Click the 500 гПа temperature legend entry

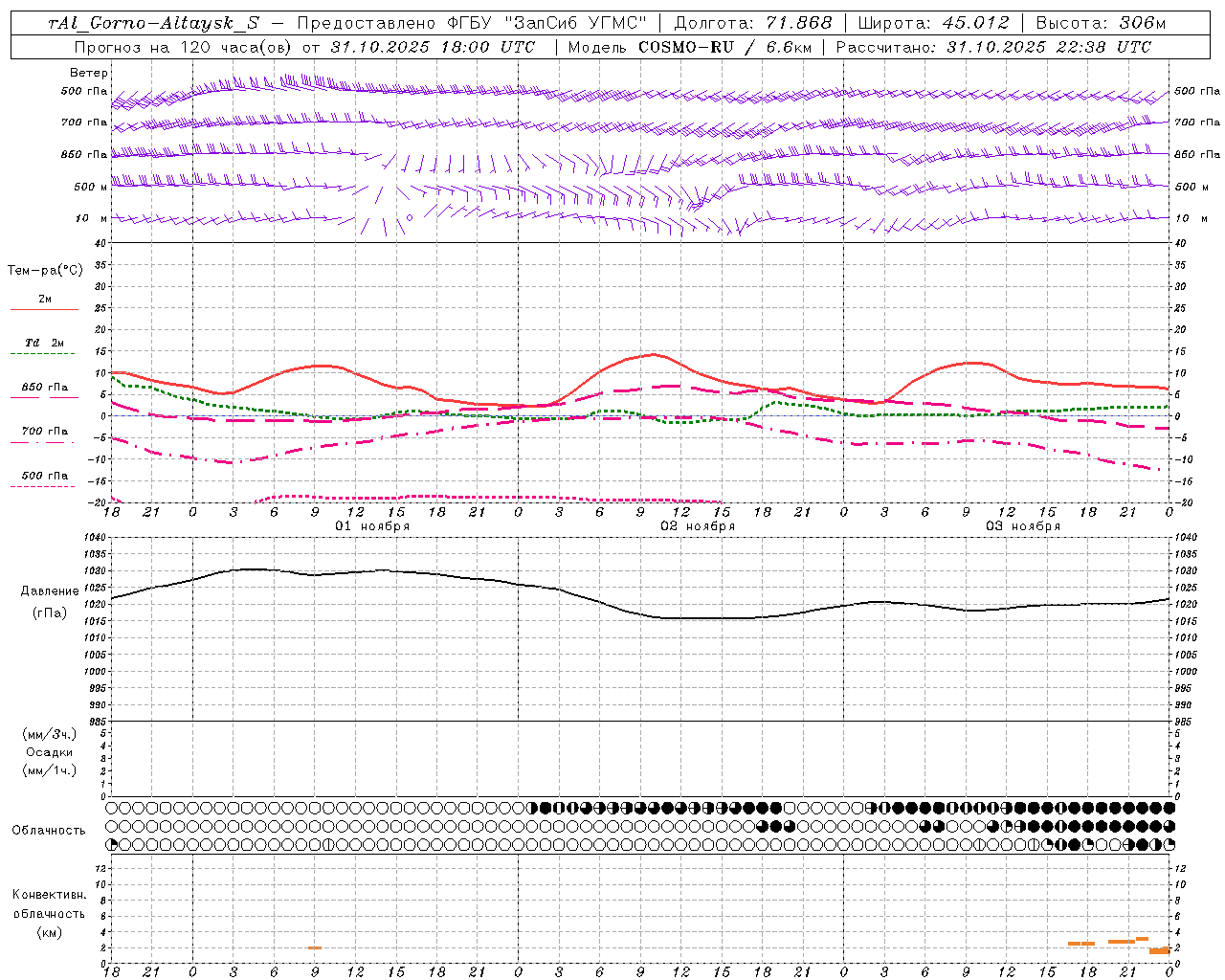[x=44, y=476]
